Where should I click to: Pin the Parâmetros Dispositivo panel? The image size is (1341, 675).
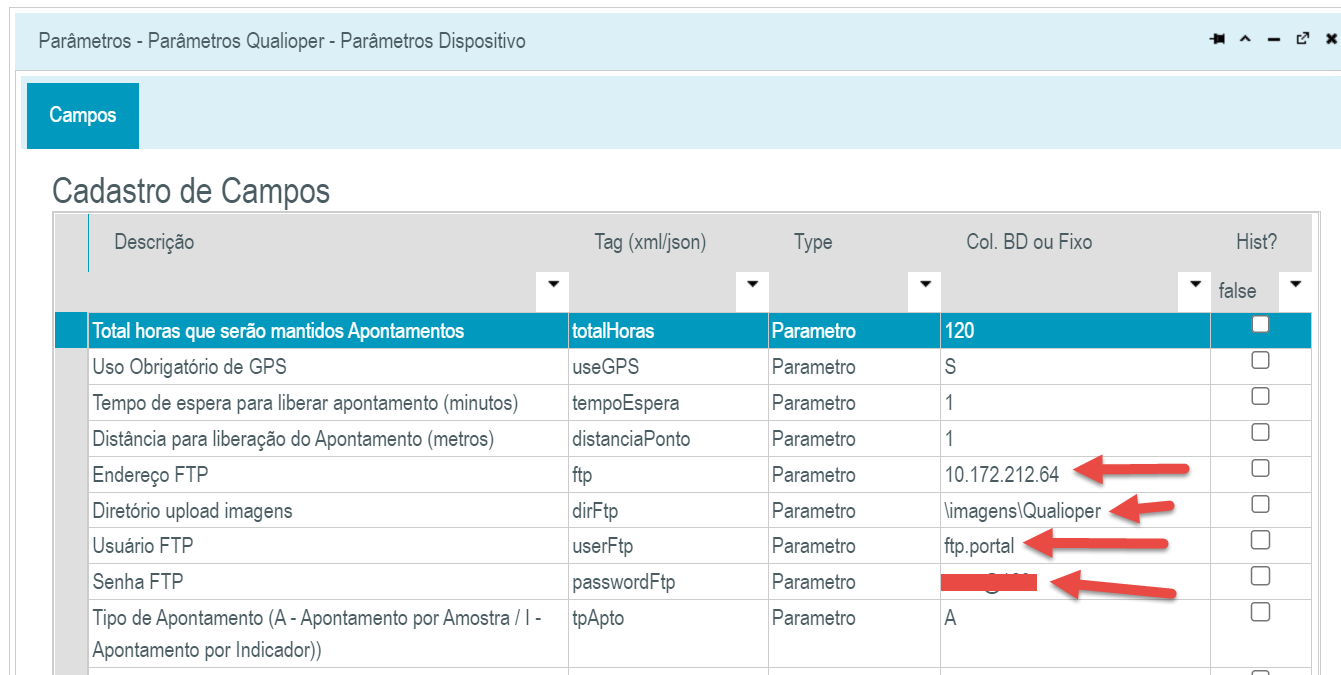(1217, 40)
